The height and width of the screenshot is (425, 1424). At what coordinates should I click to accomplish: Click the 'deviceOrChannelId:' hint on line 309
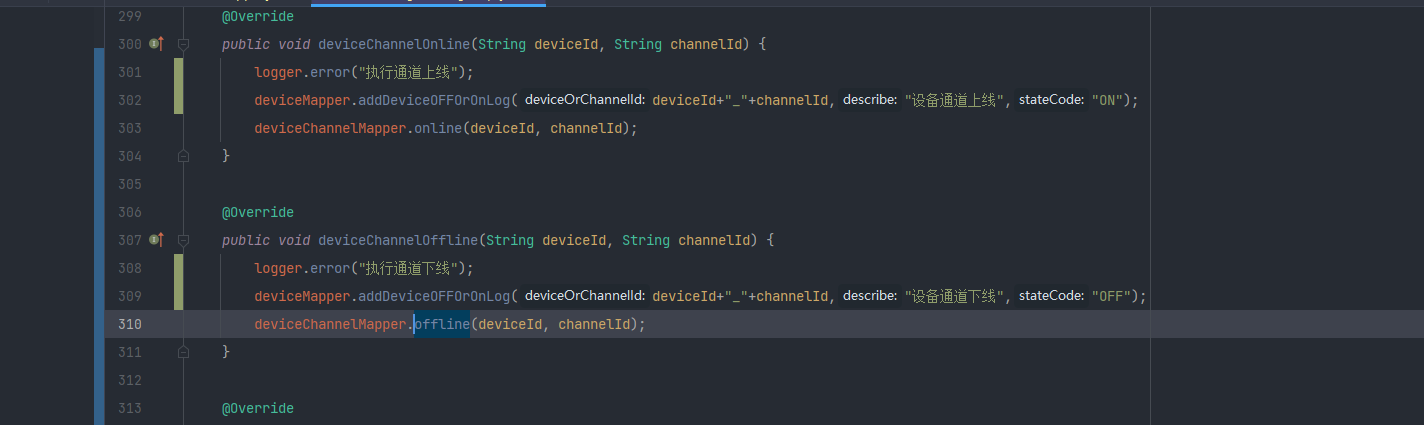pos(584,296)
